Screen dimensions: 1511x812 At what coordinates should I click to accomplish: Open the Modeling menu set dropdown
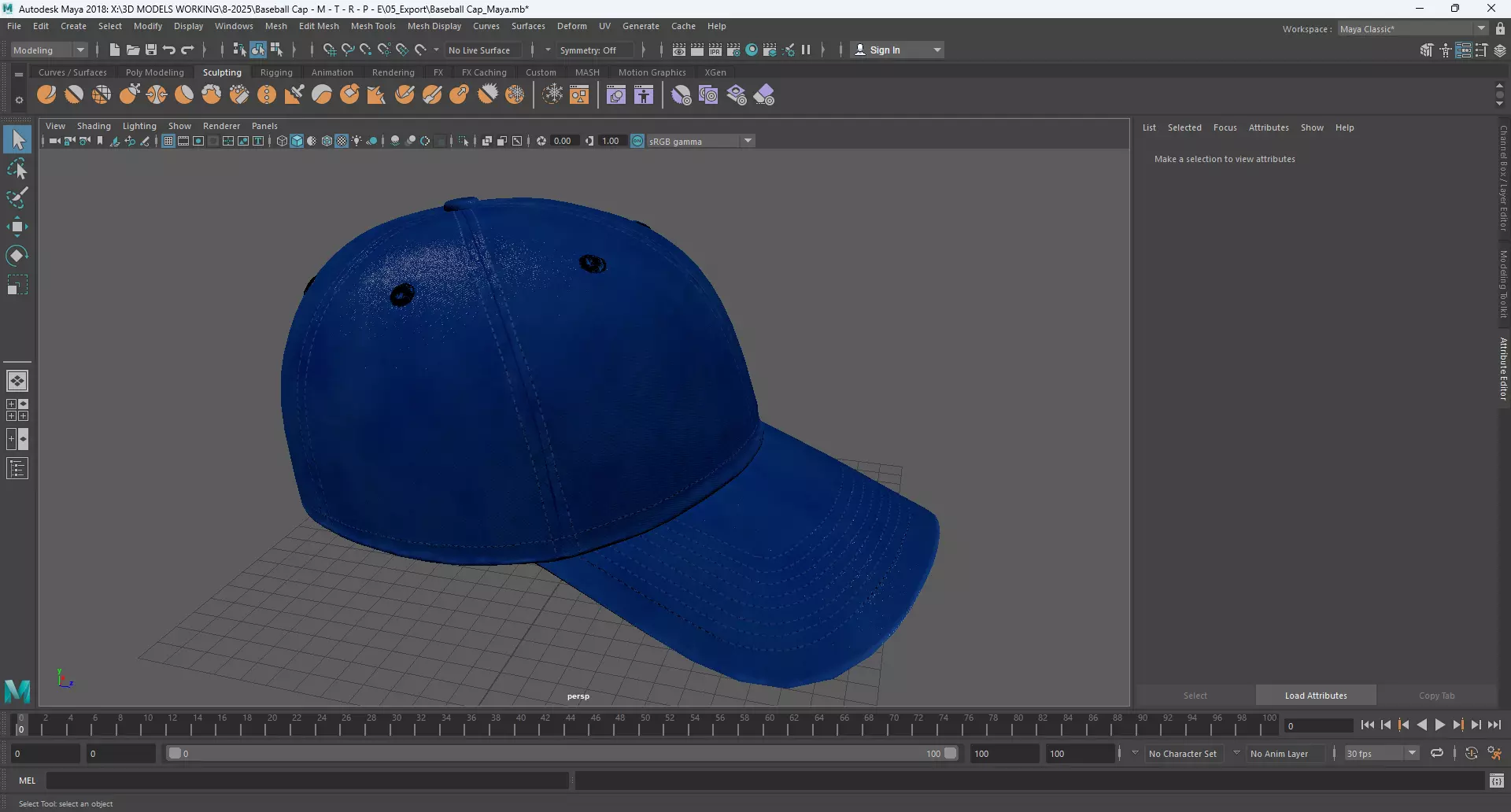pos(49,50)
